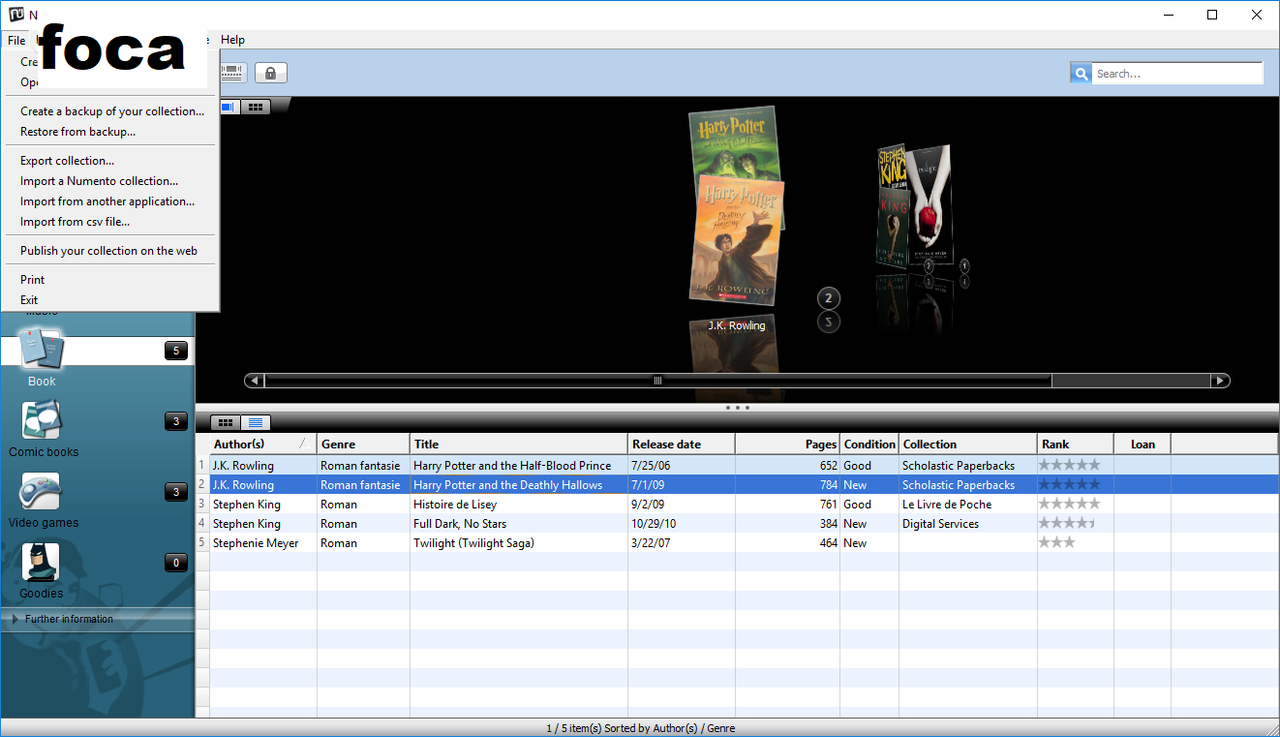The height and width of the screenshot is (737, 1280).
Task: Sort by the Author(s) column header
Action: (263, 444)
